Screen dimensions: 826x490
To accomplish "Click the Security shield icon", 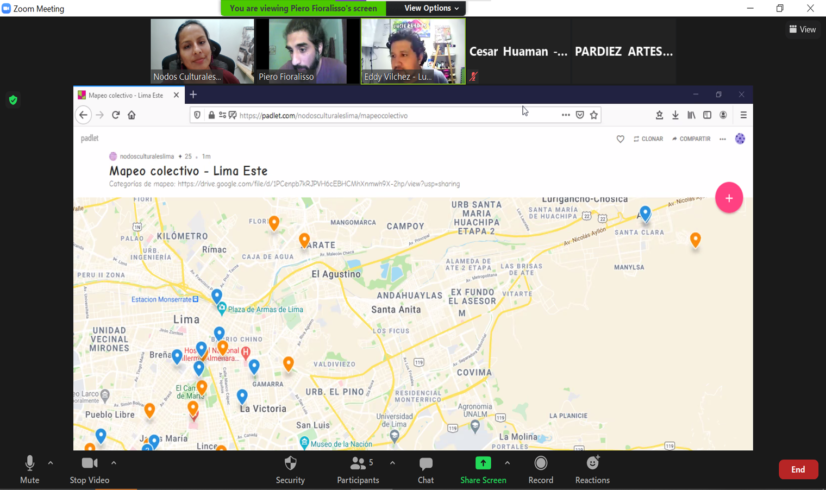I will pos(290,464).
